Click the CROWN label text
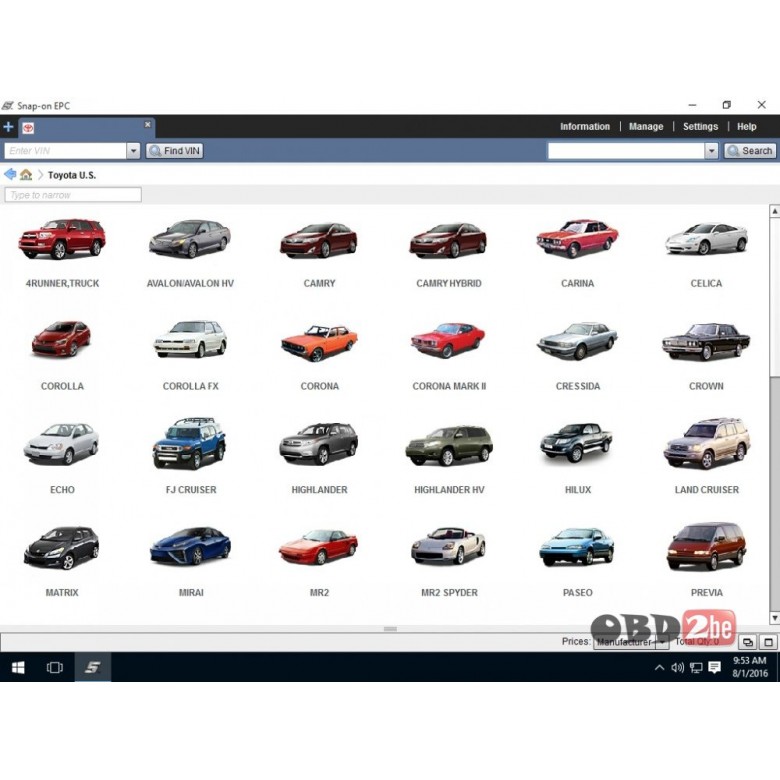The image size is (780, 780). click(706, 386)
